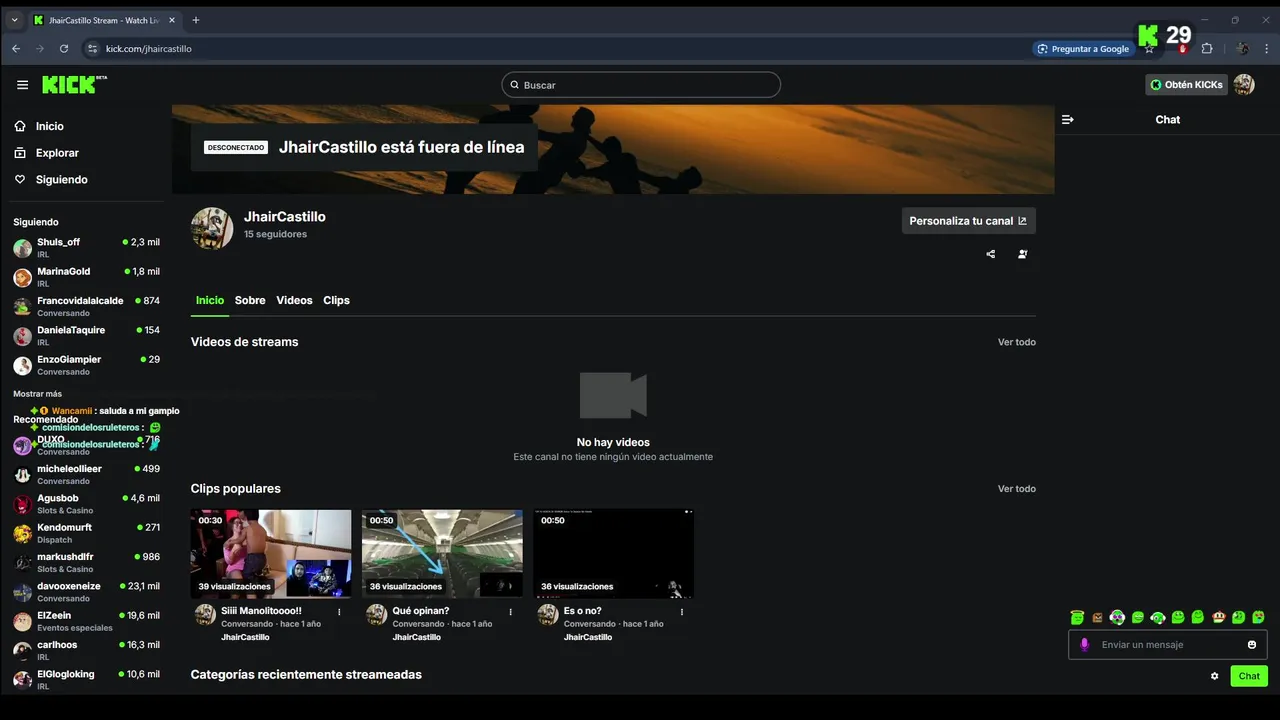Open EnzoGiampier channel in sidebar
Viewport: 1280px width, 720px height.
coord(86,365)
